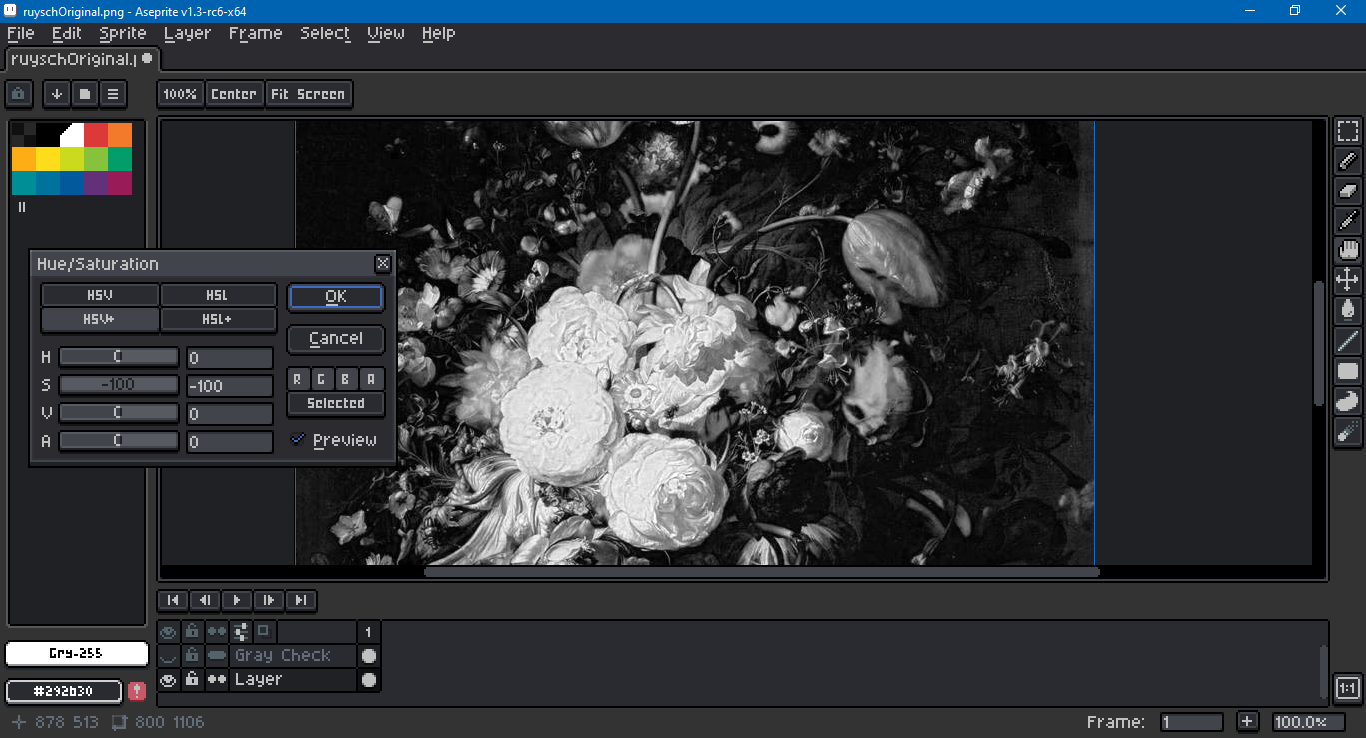This screenshot has width=1366, height=738.
Task: Toggle all layers visibility in timeline header
Action: click(168, 631)
